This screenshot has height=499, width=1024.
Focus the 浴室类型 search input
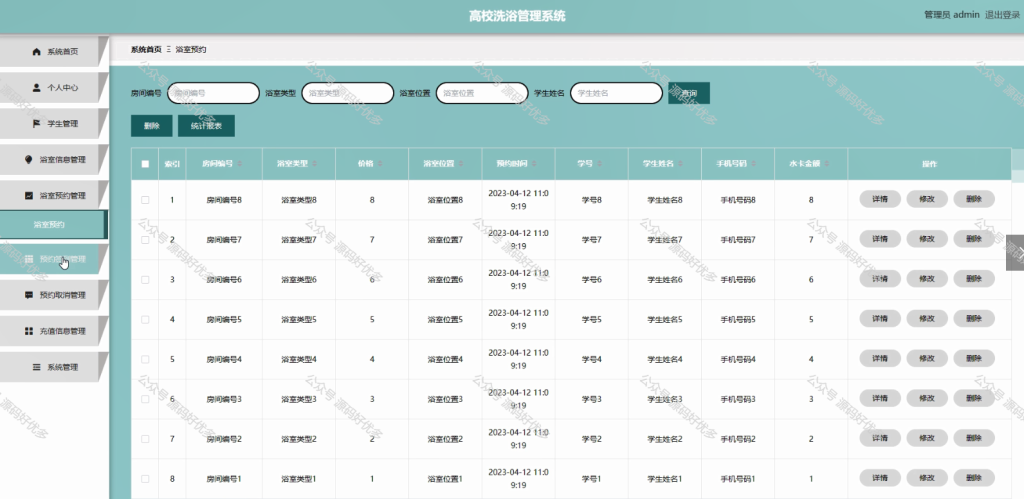pos(348,93)
